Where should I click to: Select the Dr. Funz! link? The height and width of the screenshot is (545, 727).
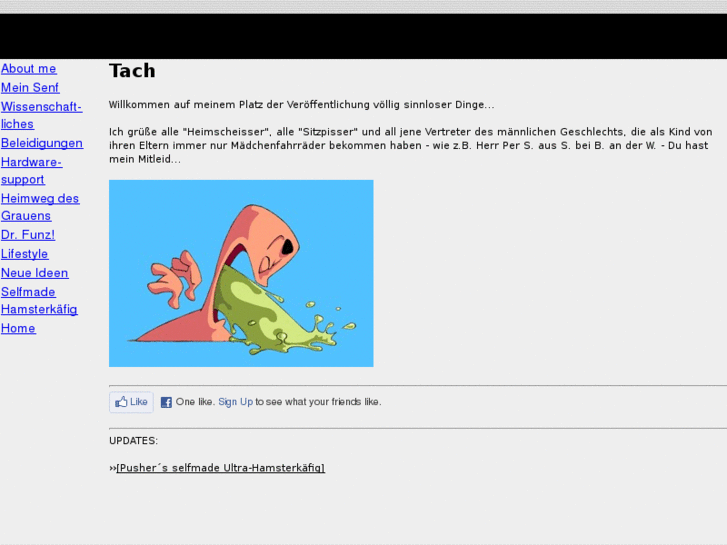point(28,235)
